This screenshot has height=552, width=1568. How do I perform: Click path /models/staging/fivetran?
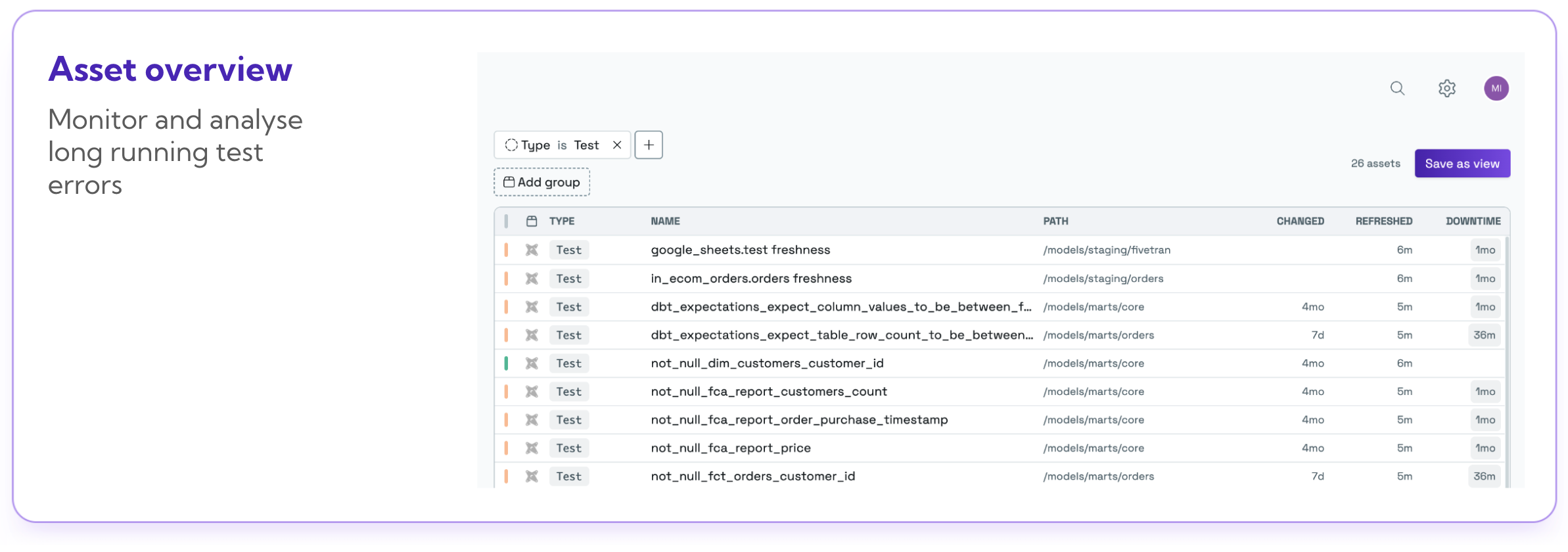click(1107, 250)
